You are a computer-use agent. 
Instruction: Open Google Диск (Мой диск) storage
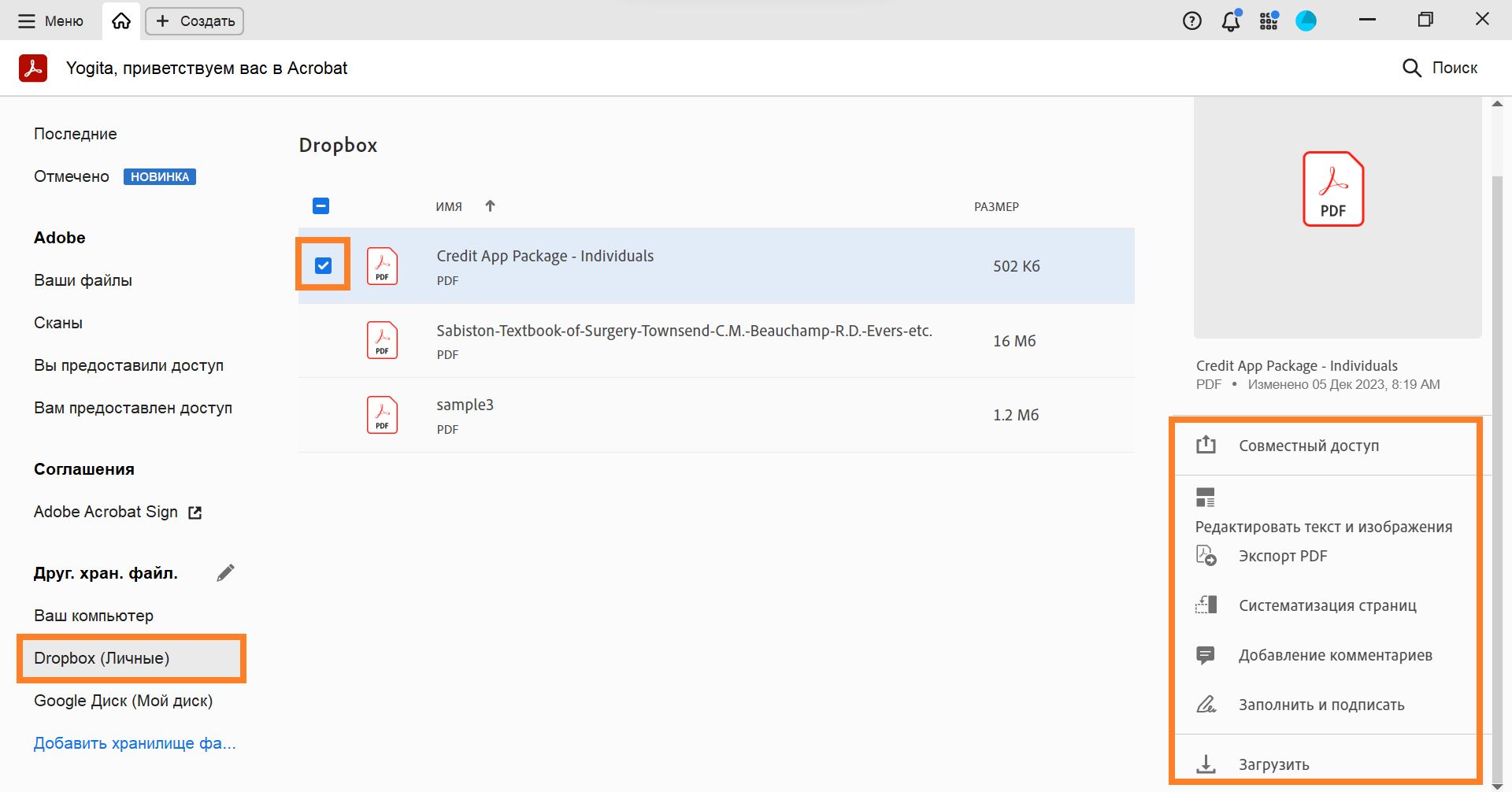[123, 701]
